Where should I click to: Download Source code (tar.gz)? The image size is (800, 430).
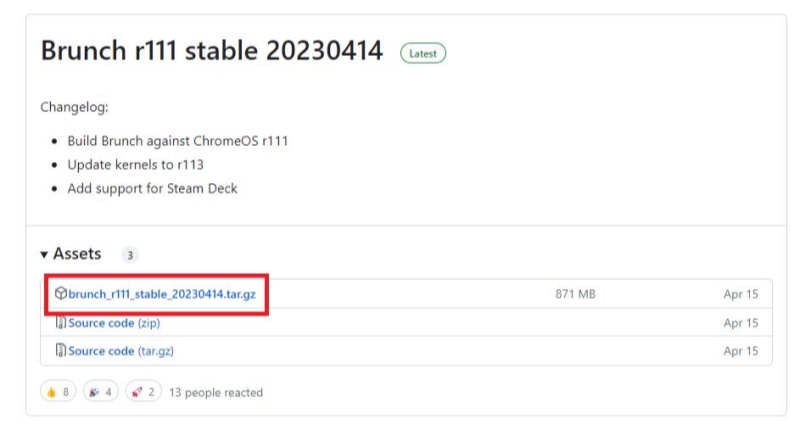(121, 351)
